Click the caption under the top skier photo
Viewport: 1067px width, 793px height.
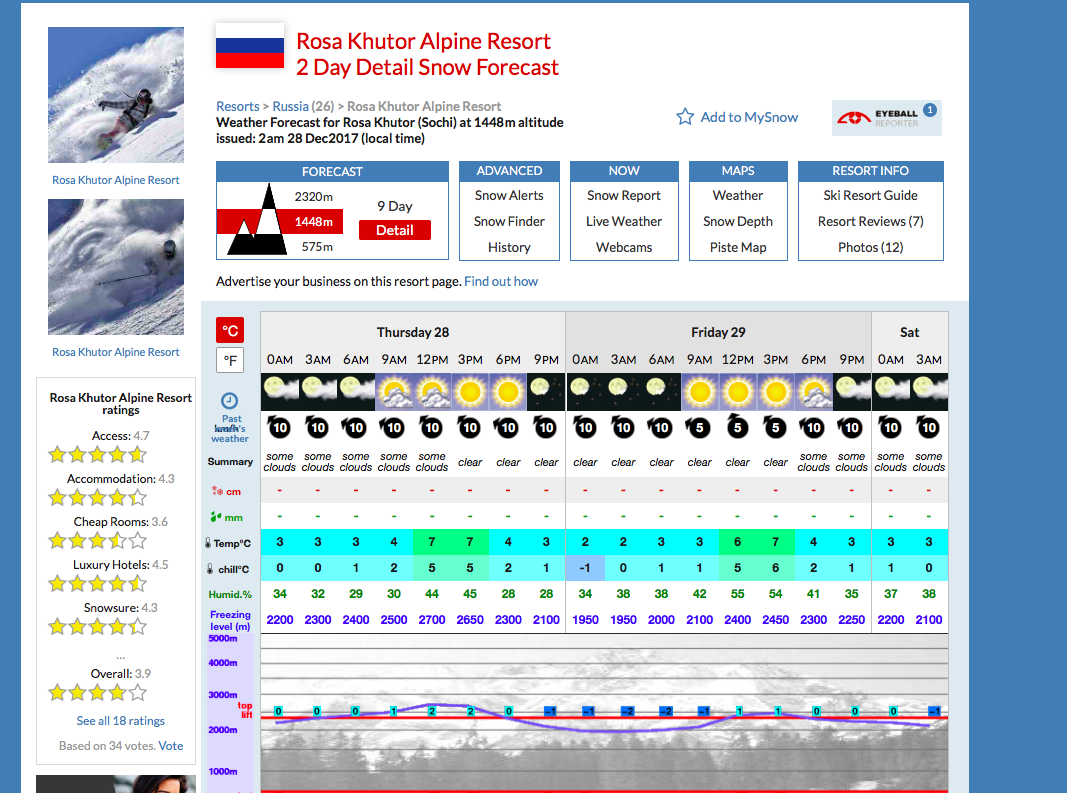pos(116,180)
